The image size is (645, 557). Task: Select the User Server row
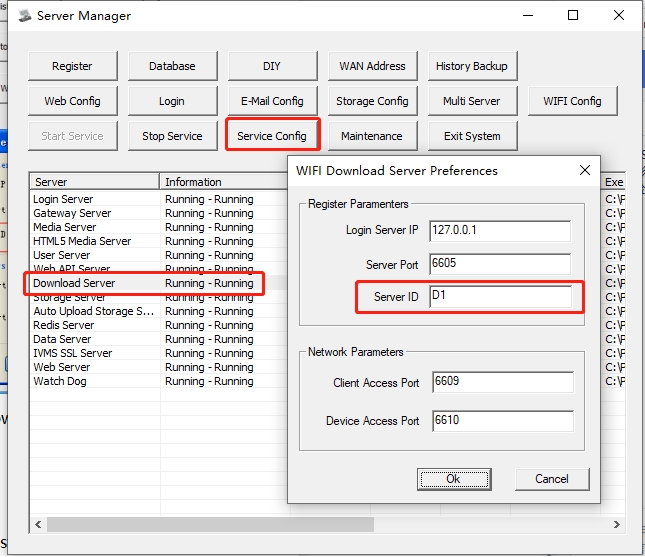pyautogui.click(x=159, y=255)
